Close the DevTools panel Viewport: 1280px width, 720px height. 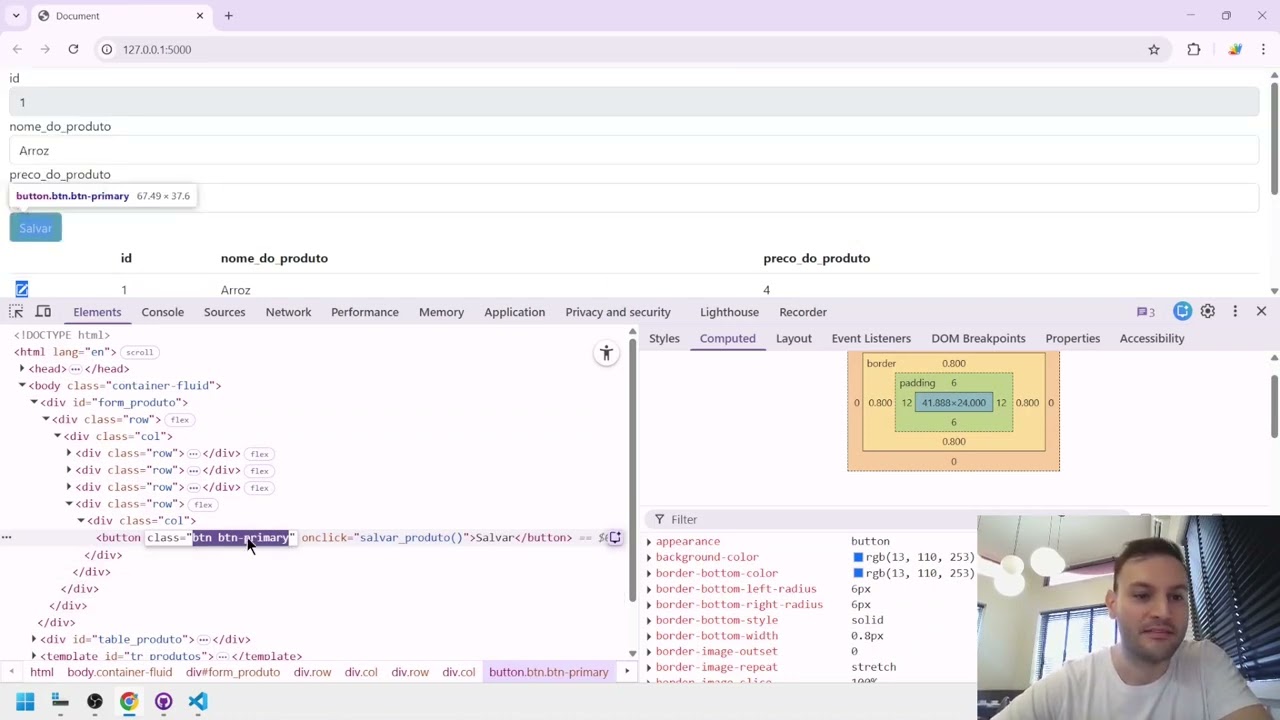pyautogui.click(x=1261, y=312)
